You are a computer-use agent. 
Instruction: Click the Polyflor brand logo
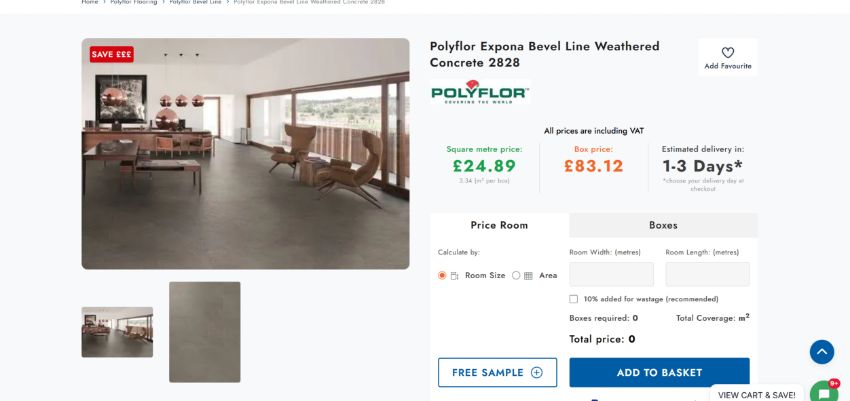coord(480,92)
